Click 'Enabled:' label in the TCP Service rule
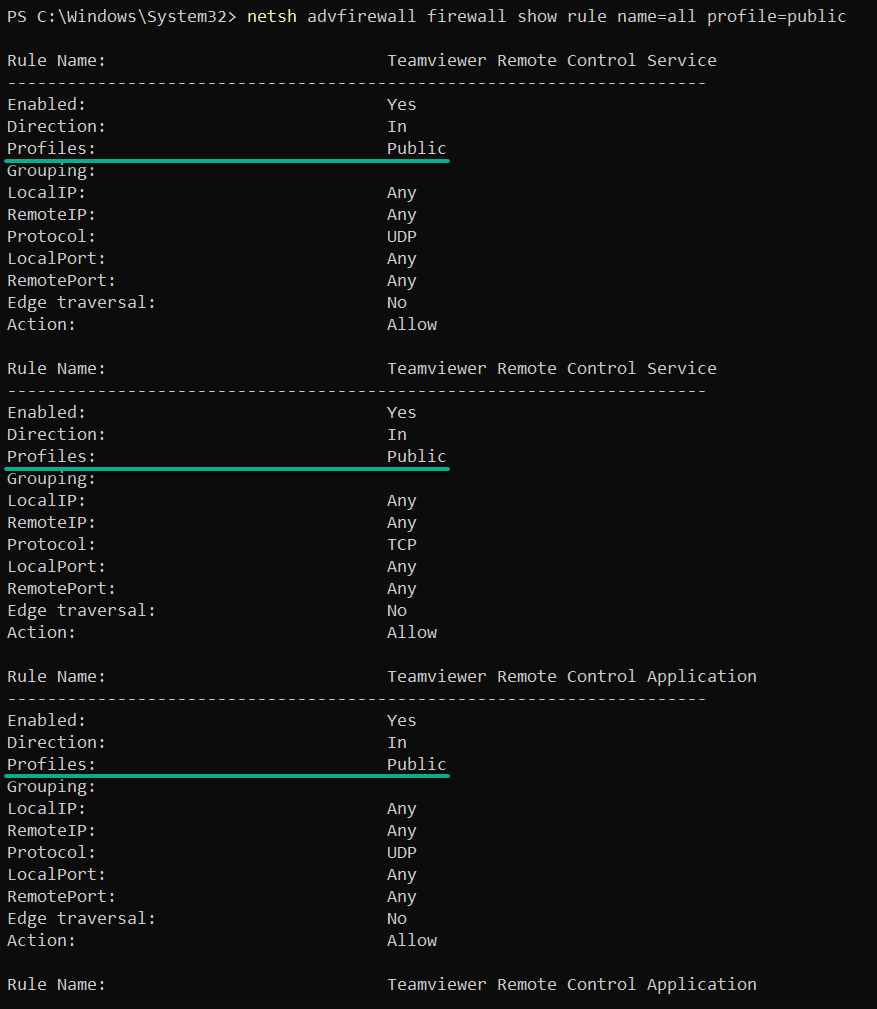Image resolution: width=877 pixels, height=1009 pixels. tap(46, 412)
